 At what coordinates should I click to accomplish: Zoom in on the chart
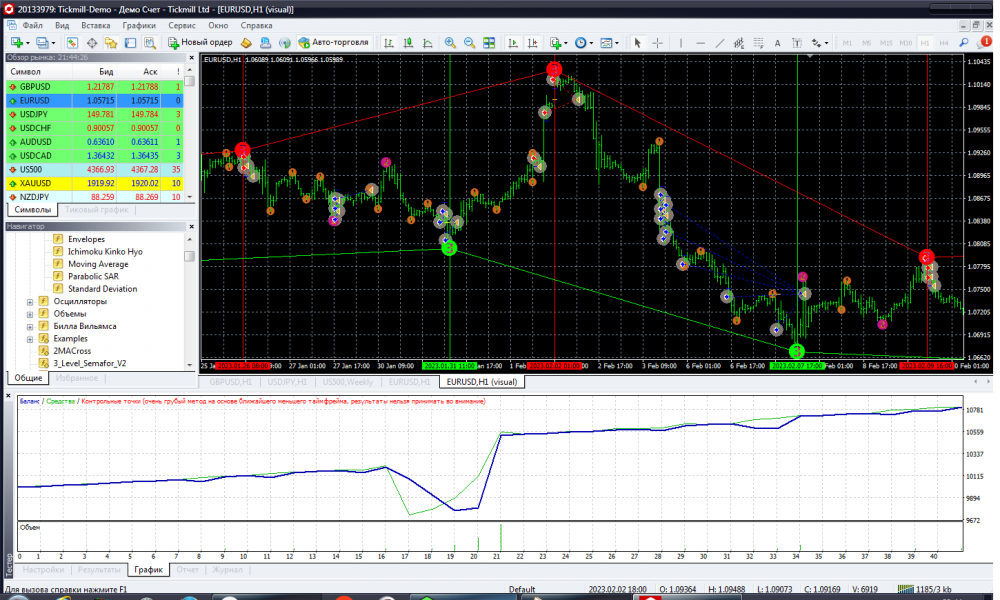450,43
